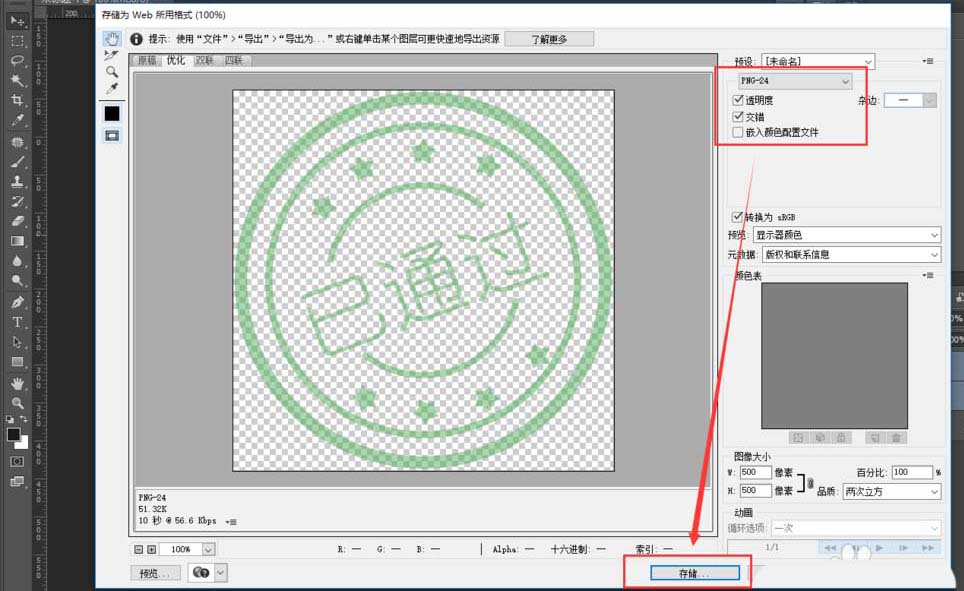Screen dimensions: 964x591
Task: Uncheck the 交错 option
Action: click(x=738, y=115)
